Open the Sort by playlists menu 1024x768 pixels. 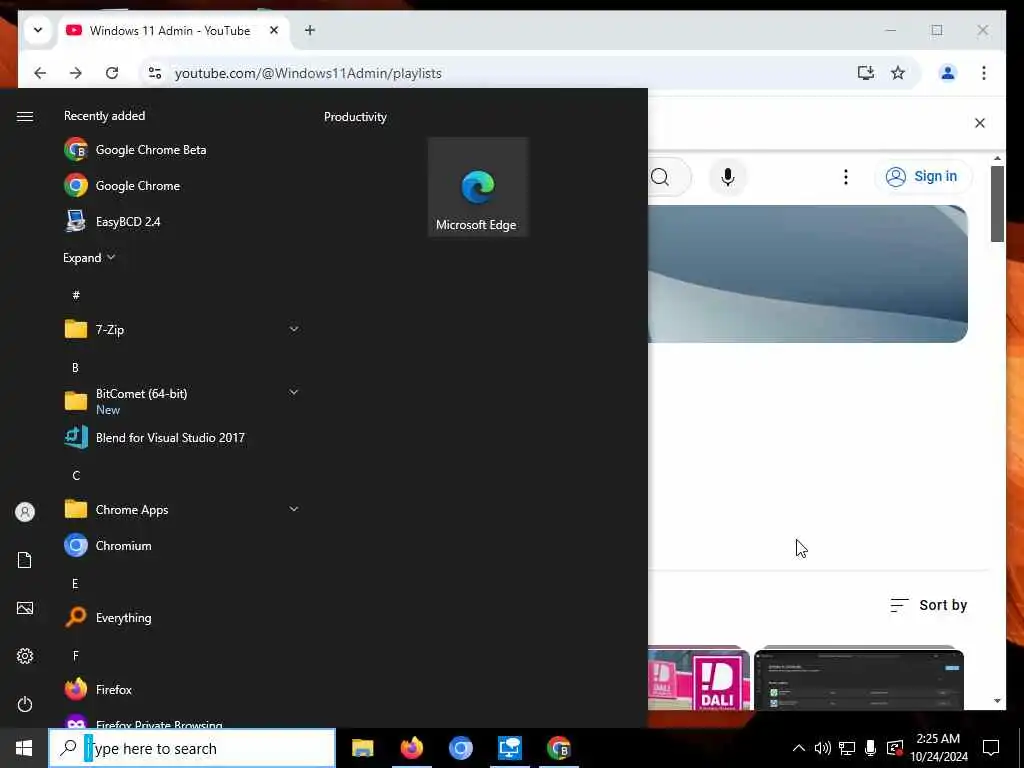click(x=928, y=605)
